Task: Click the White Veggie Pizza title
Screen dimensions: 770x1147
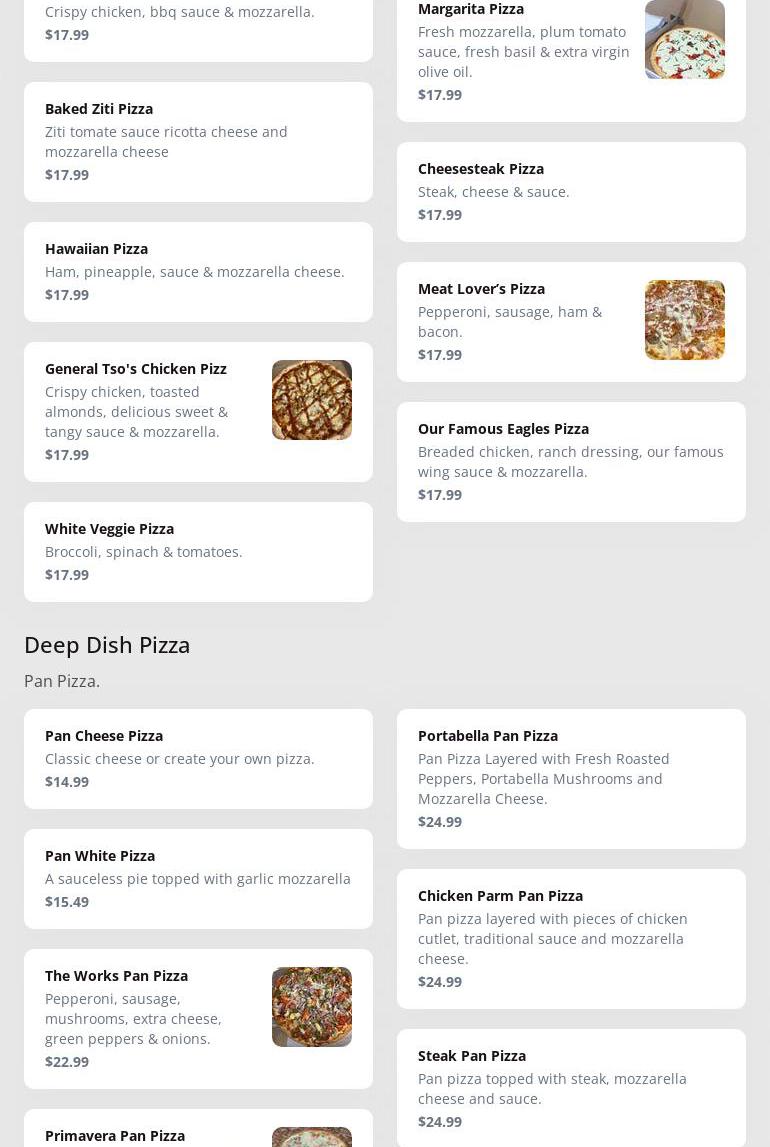Action: [109, 528]
